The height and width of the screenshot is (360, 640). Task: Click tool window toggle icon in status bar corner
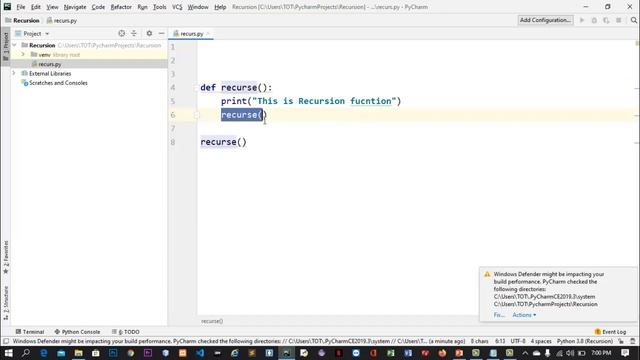click(6, 341)
